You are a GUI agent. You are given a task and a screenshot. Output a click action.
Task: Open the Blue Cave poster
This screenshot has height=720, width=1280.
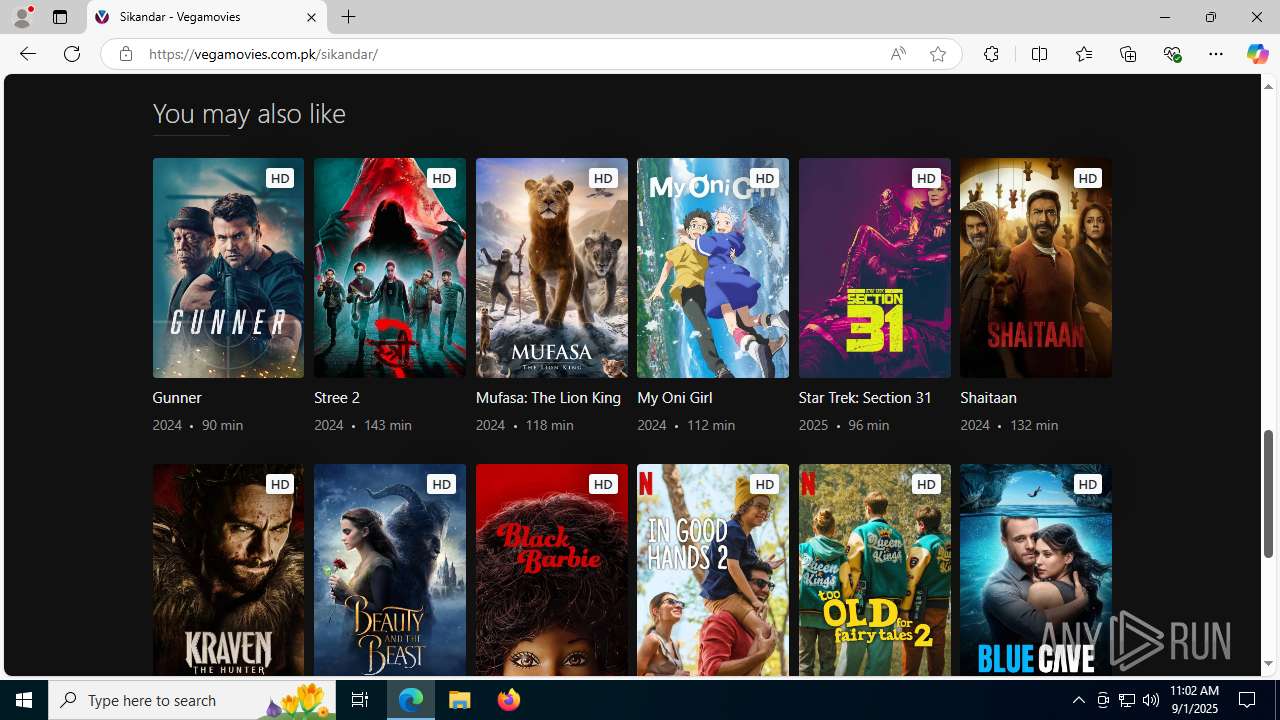pos(1036,570)
